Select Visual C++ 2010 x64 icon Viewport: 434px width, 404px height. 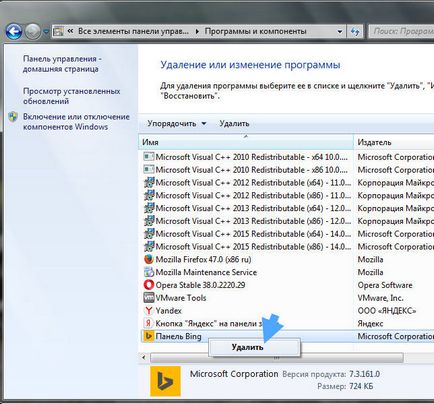[x=149, y=157]
